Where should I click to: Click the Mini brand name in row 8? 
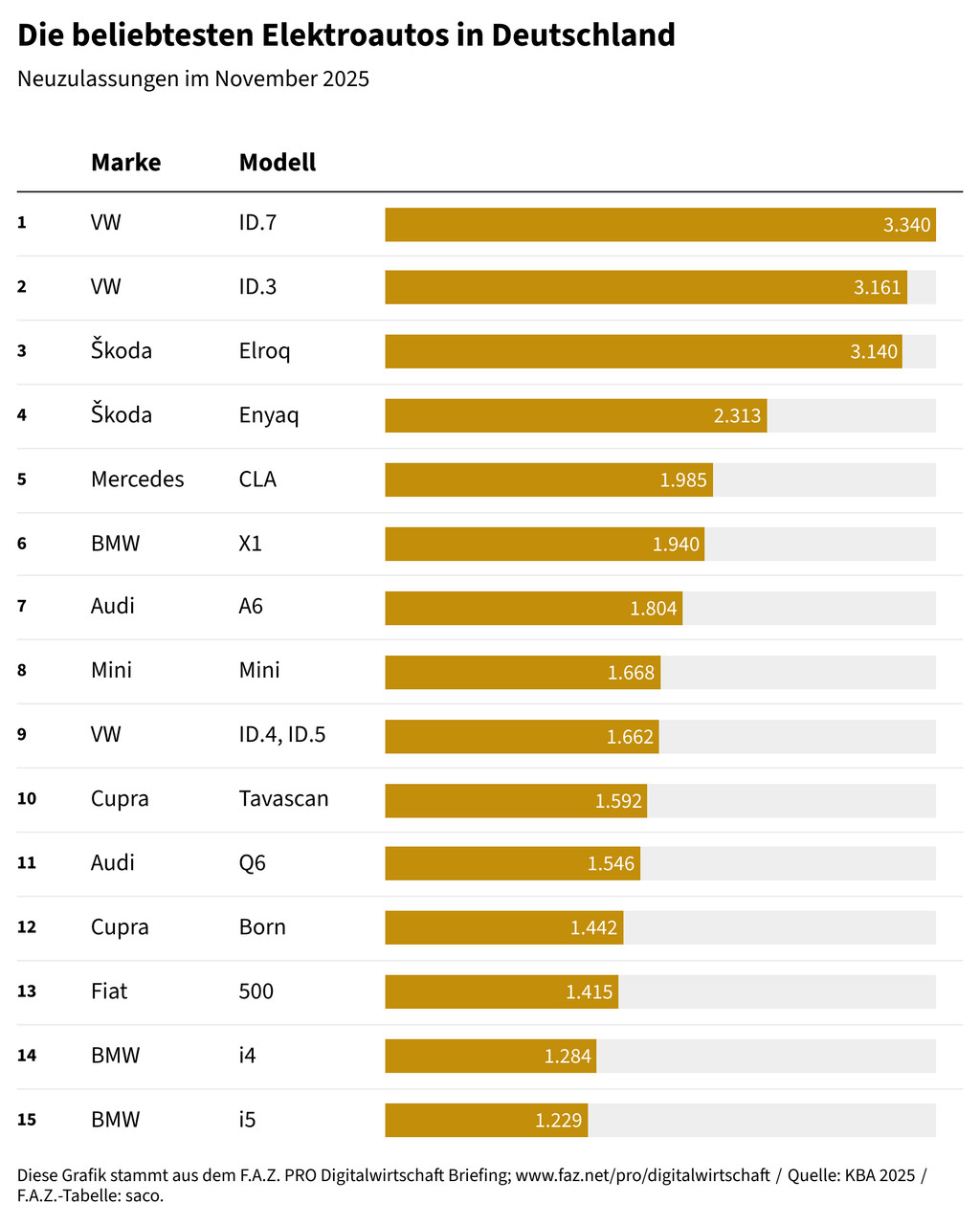(111, 670)
